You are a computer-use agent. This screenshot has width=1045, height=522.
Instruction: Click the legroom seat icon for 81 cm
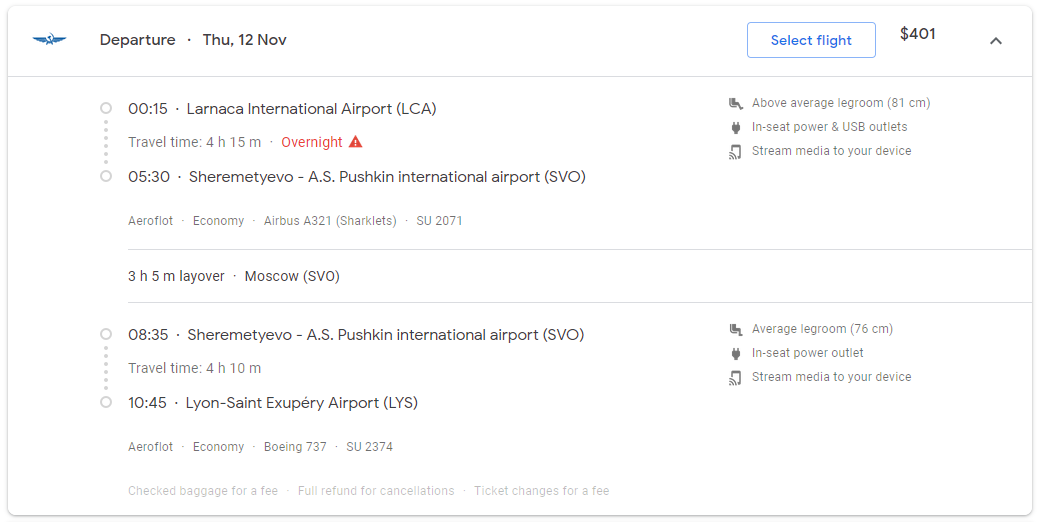(x=735, y=103)
